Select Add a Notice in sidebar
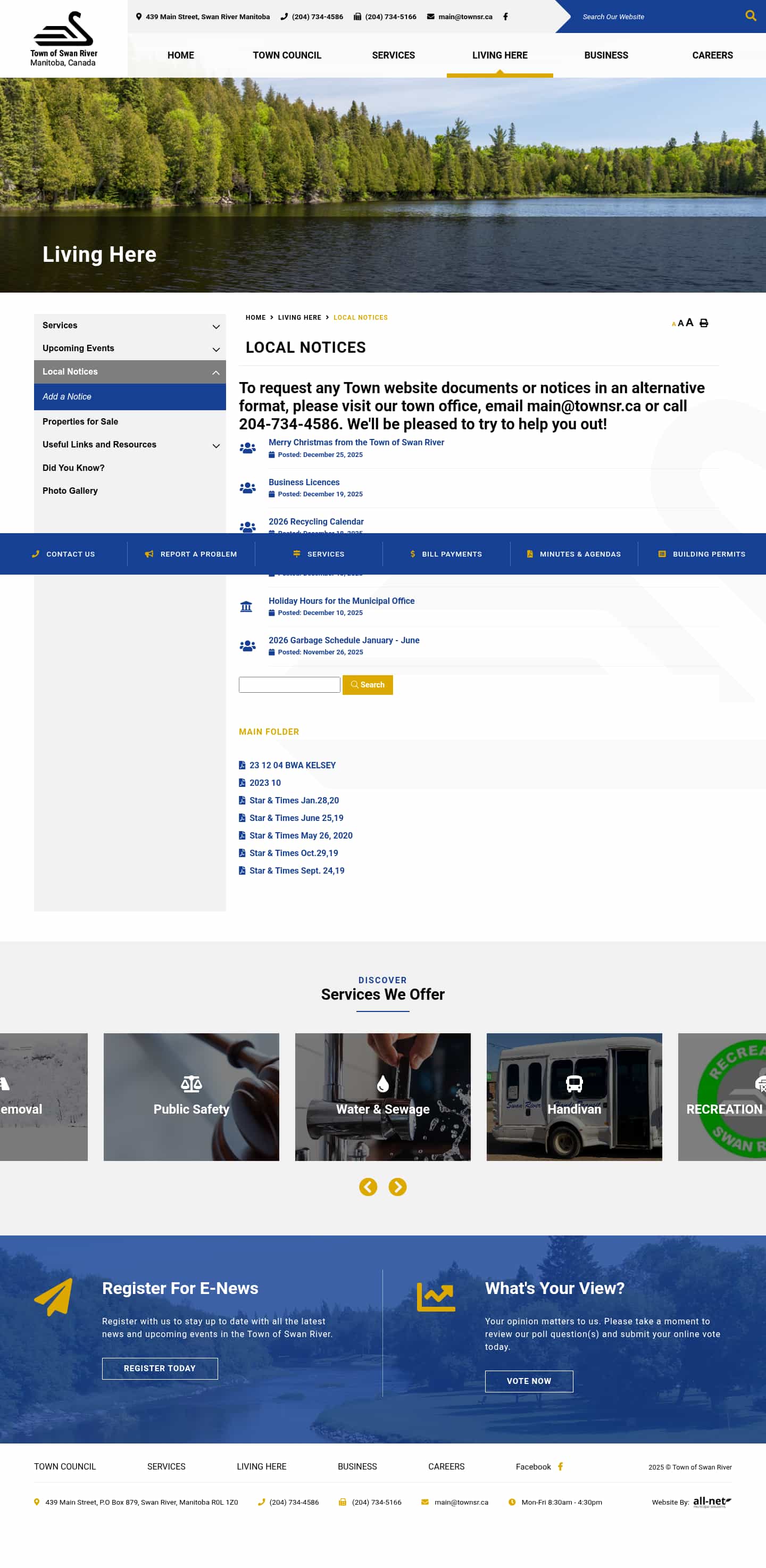 (130, 396)
